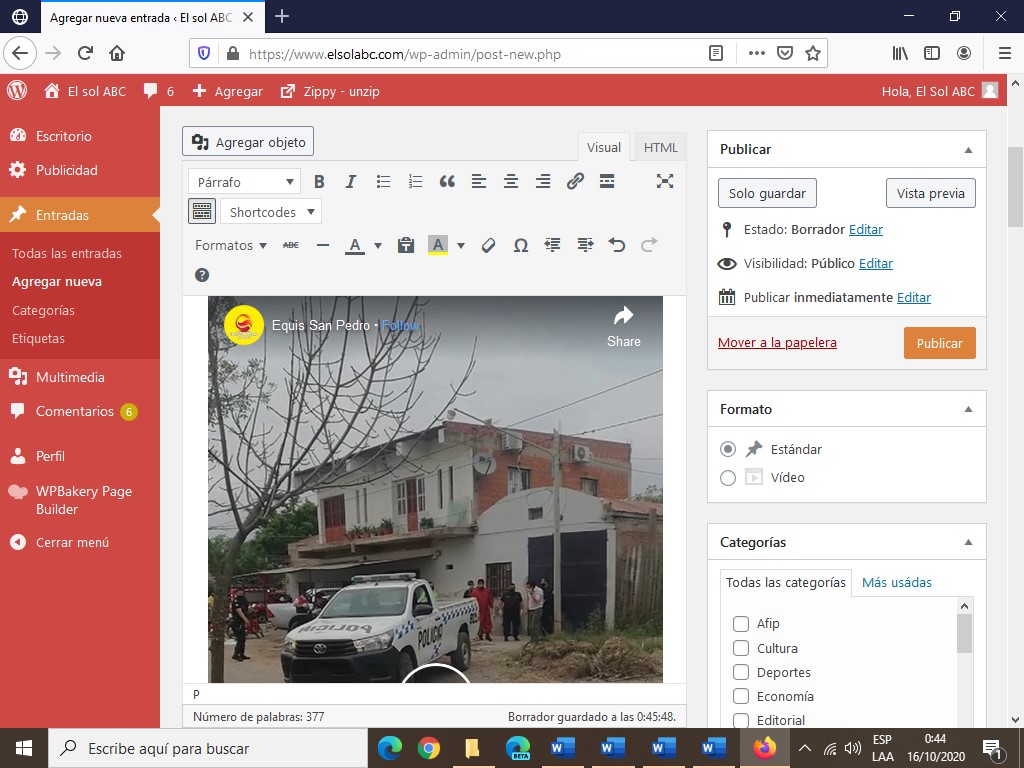1024x768 pixels.
Task: Insert a blockquote
Action: (447, 182)
